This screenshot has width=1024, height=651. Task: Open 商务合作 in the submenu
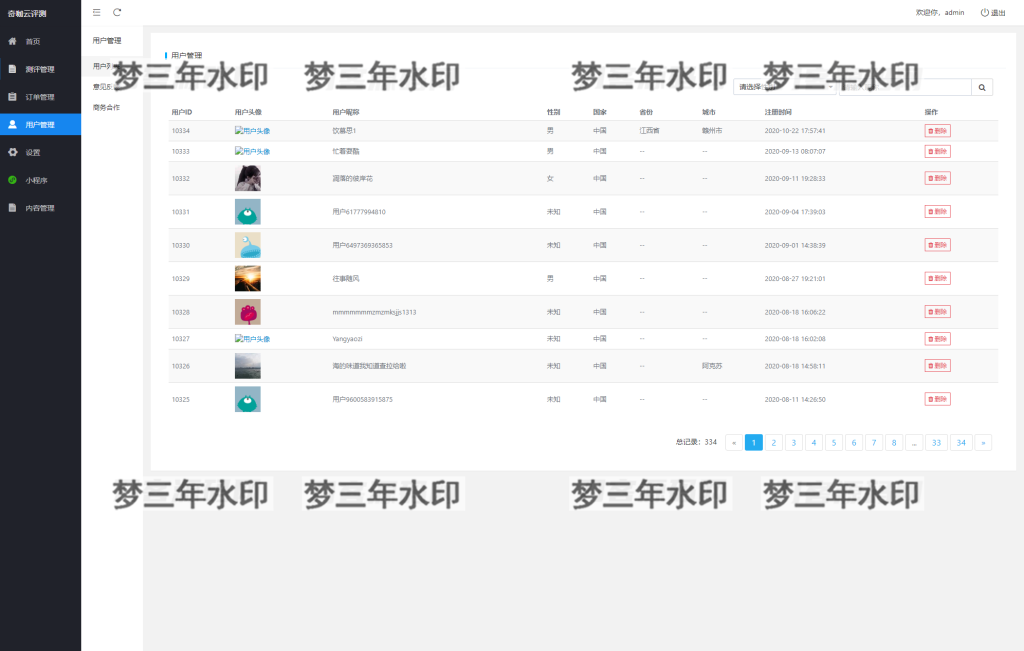click(106, 108)
